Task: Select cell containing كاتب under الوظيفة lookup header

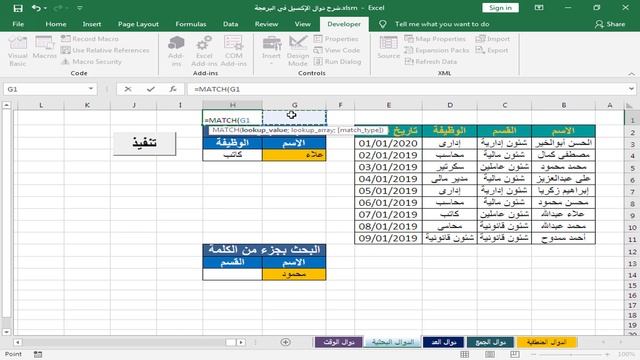Action: tap(232, 155)
